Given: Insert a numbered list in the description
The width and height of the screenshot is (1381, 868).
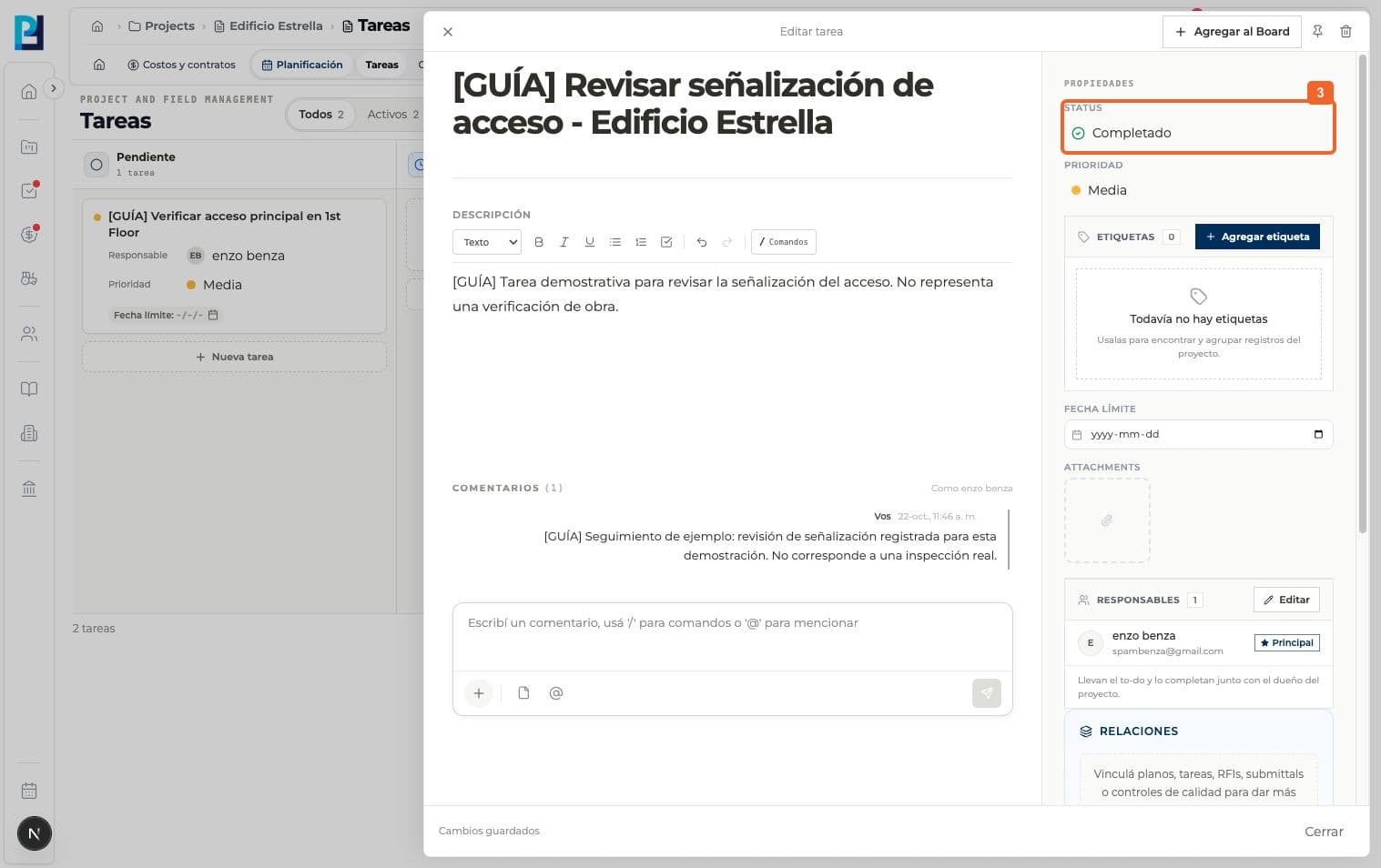Looking at the screenshot, I should pyautogui.click(x=641, y=242).
